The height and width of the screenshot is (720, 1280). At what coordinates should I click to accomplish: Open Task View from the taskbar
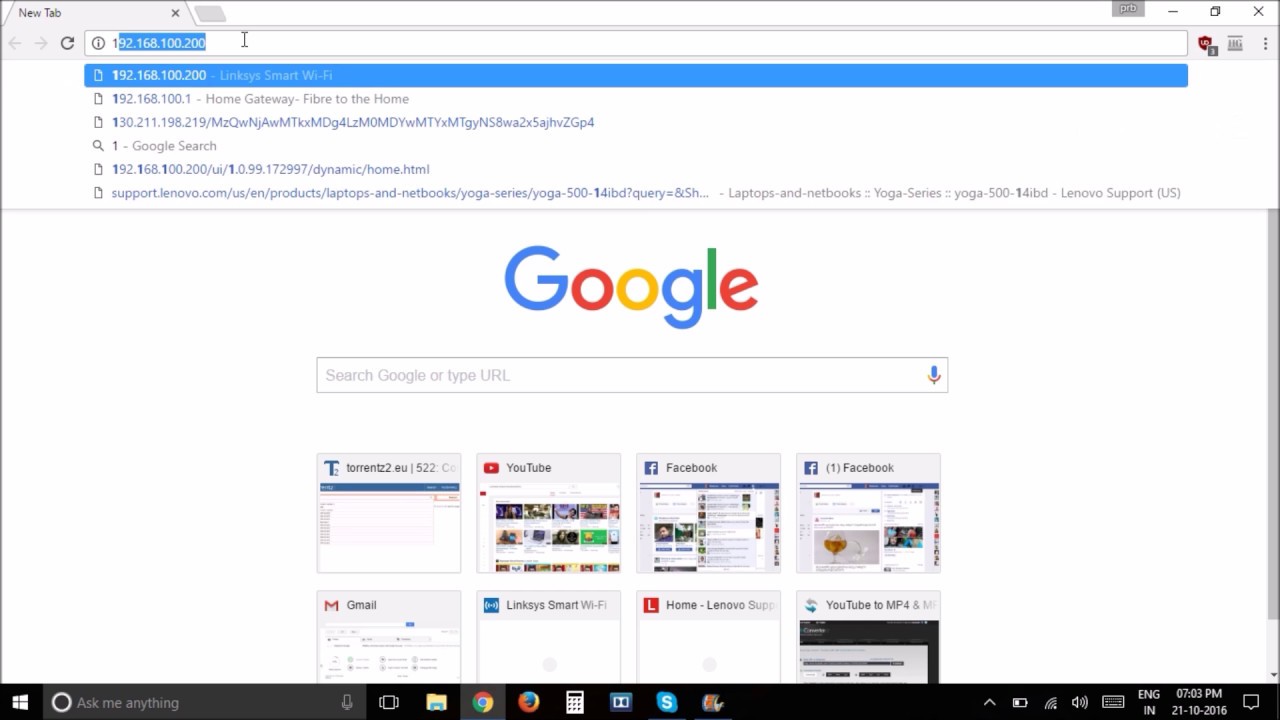(389, 702)
